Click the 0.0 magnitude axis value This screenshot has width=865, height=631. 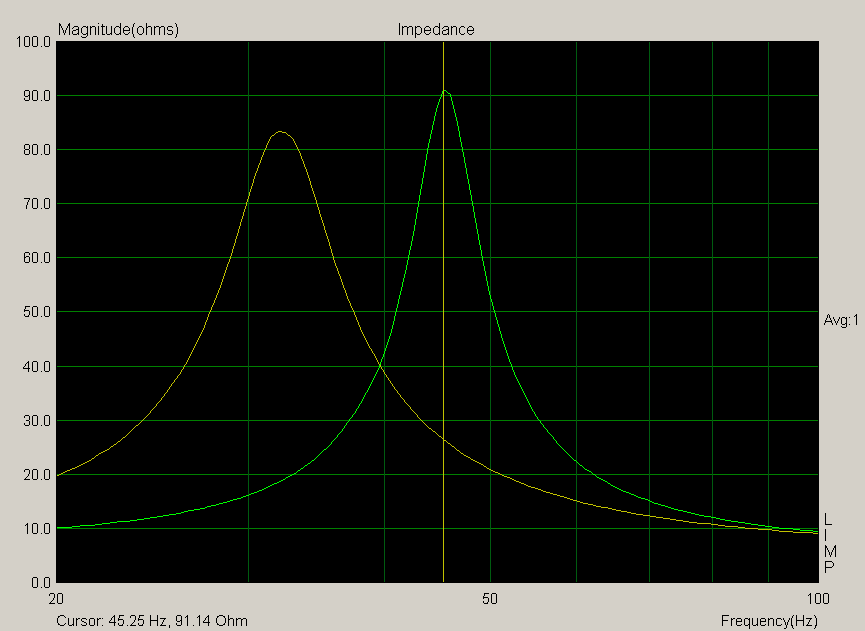coord(41,583)
